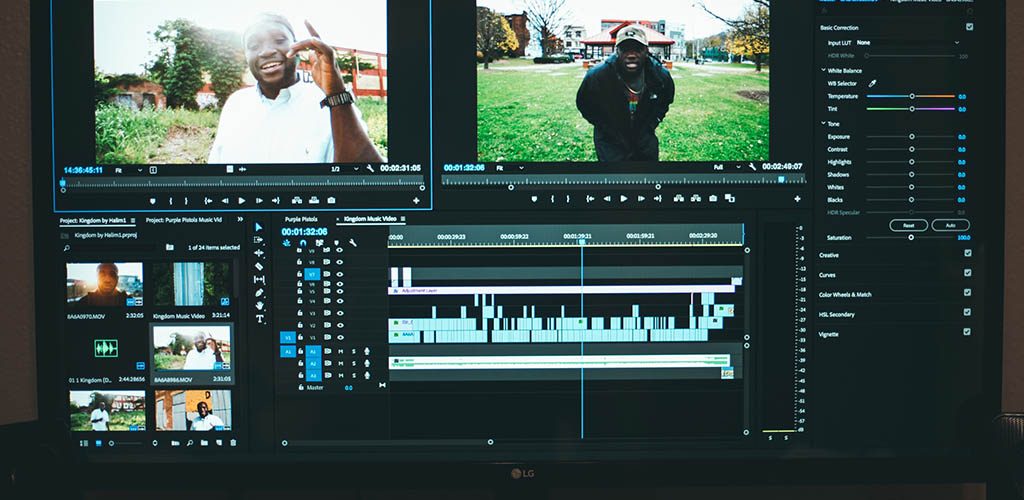Select the Razor tool in the toolbar

[259, 267]
